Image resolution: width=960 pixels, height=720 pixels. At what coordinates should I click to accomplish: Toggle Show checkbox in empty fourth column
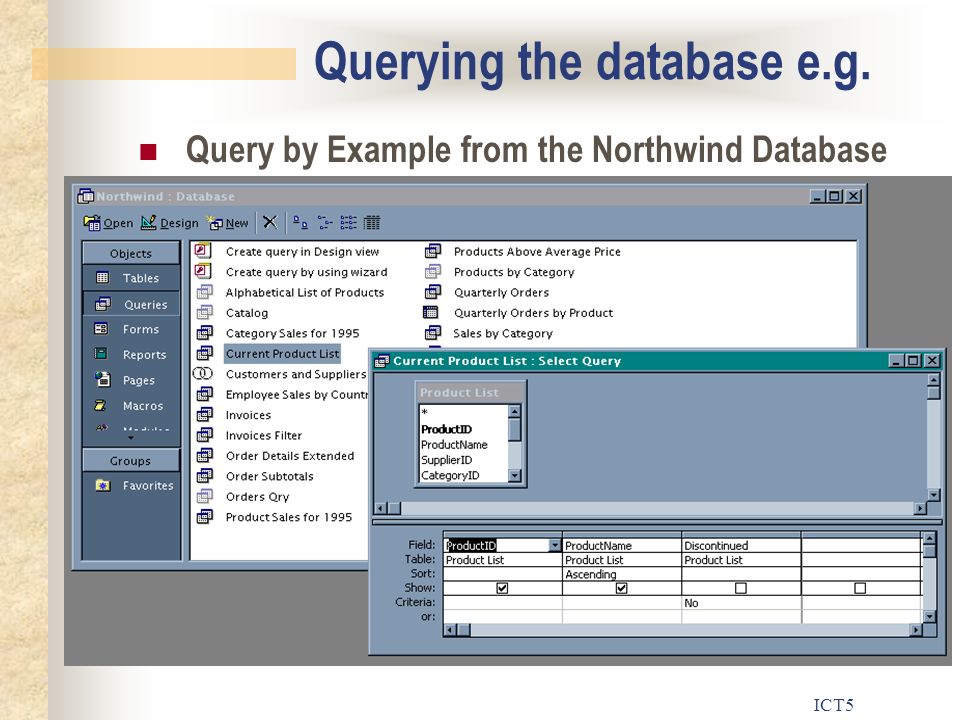pyautogui.click(x=860, y=588)
